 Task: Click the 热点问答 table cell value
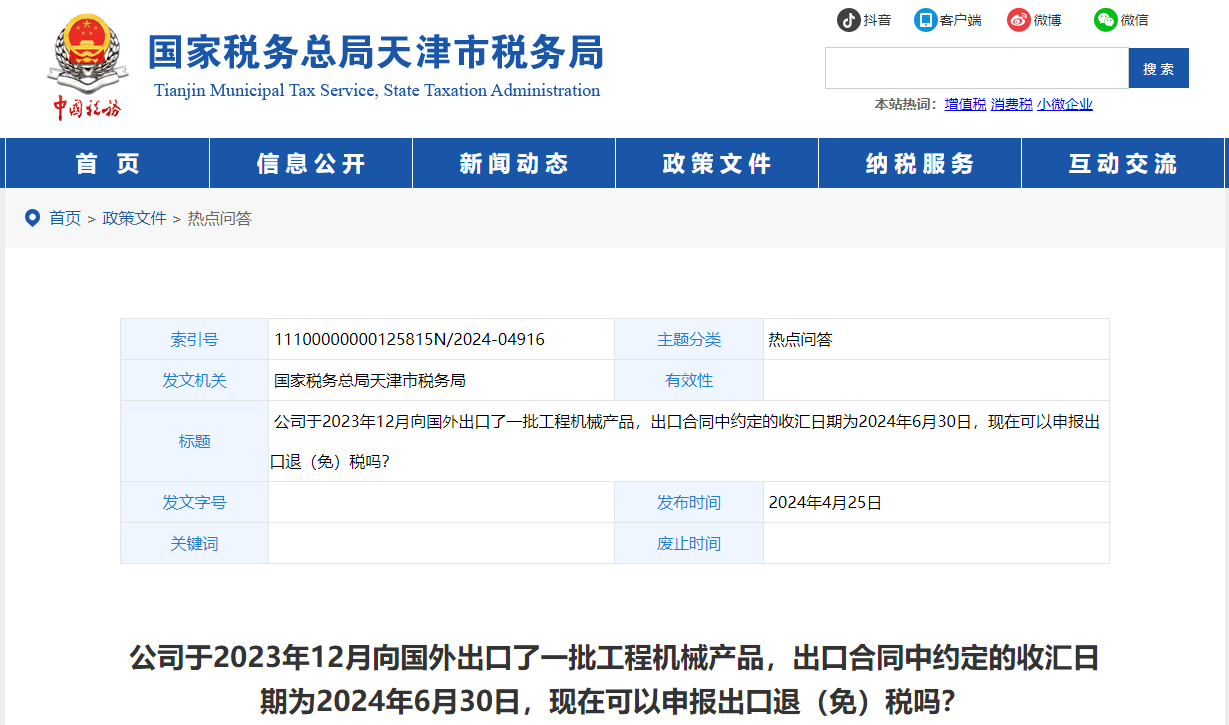[800, 340]
